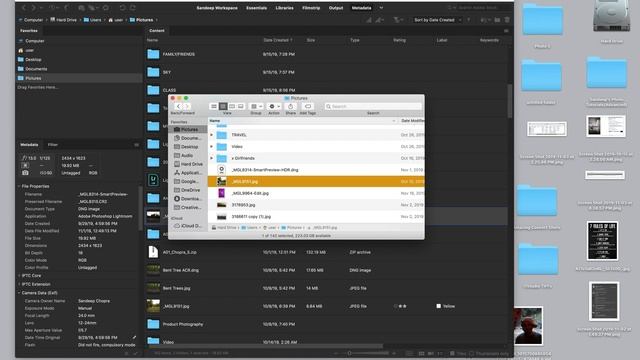Go back in Bridge navigation history
Image resolution: width=640 pixels, height=360 pixels.
coord(24,8)
